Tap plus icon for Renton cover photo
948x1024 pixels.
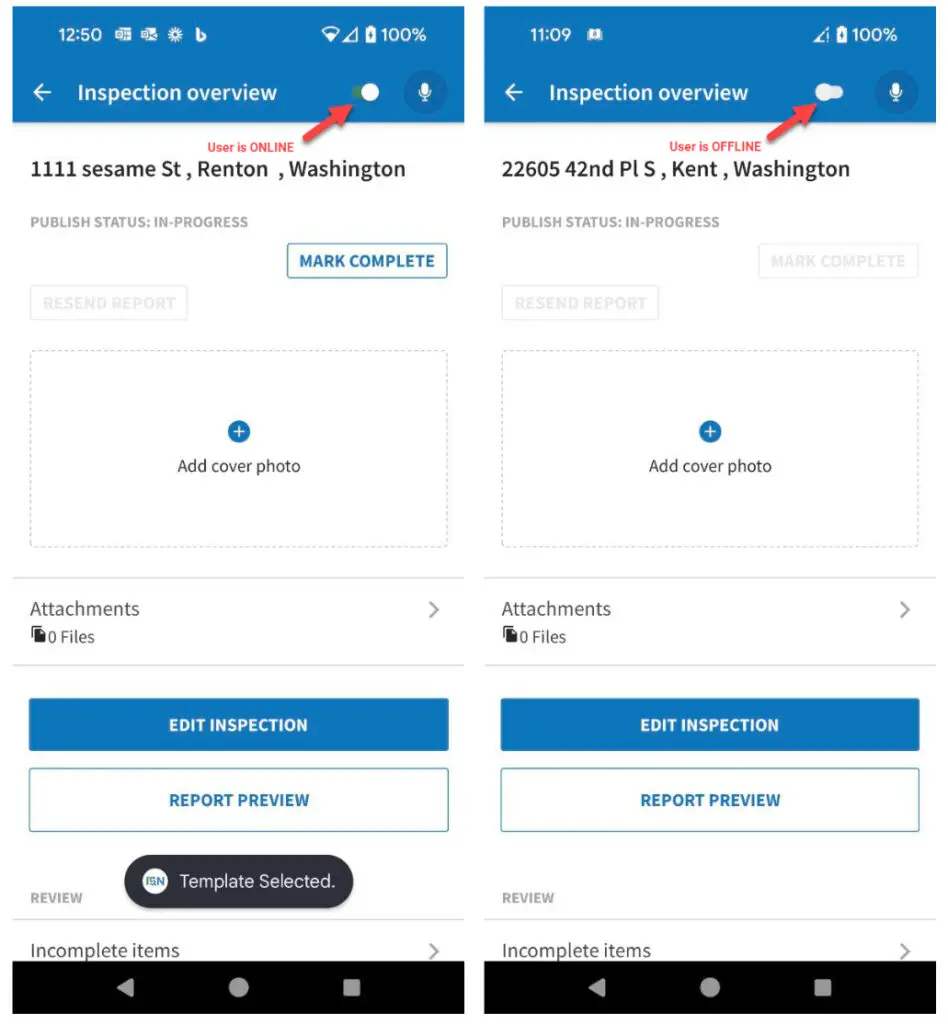[239, 432]
